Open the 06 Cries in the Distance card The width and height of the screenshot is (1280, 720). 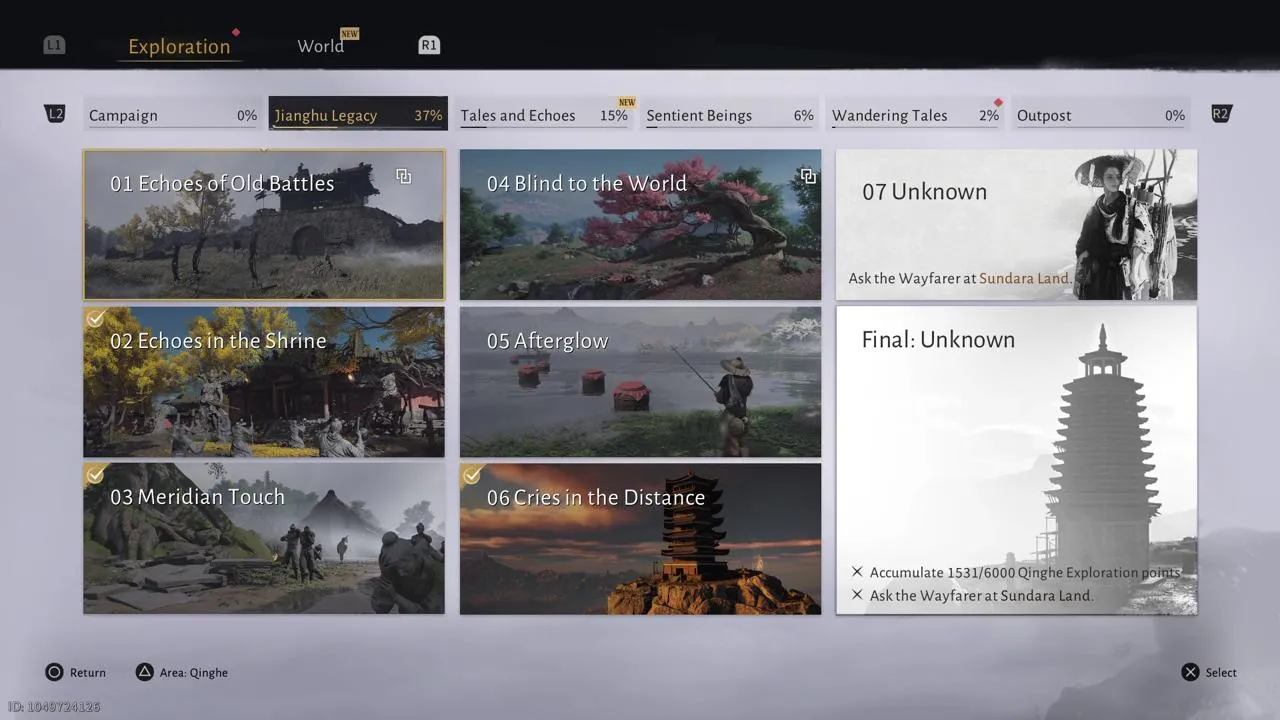tap(640, 538)
